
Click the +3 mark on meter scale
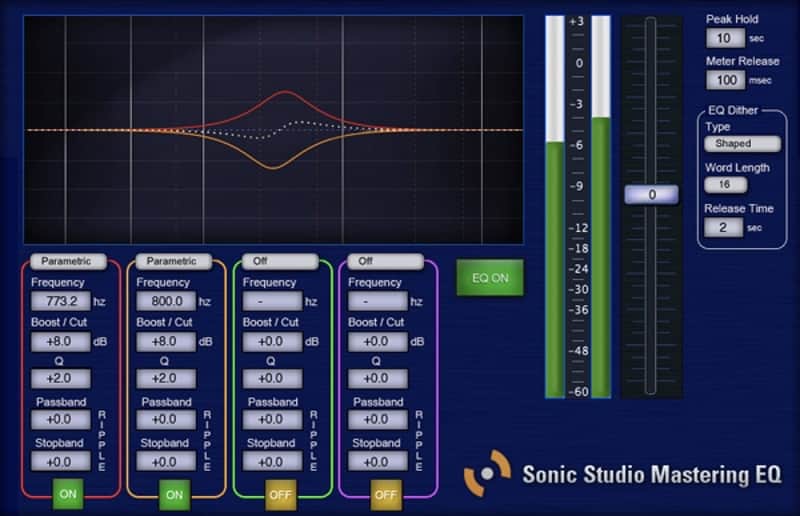[x=577, y=21]
